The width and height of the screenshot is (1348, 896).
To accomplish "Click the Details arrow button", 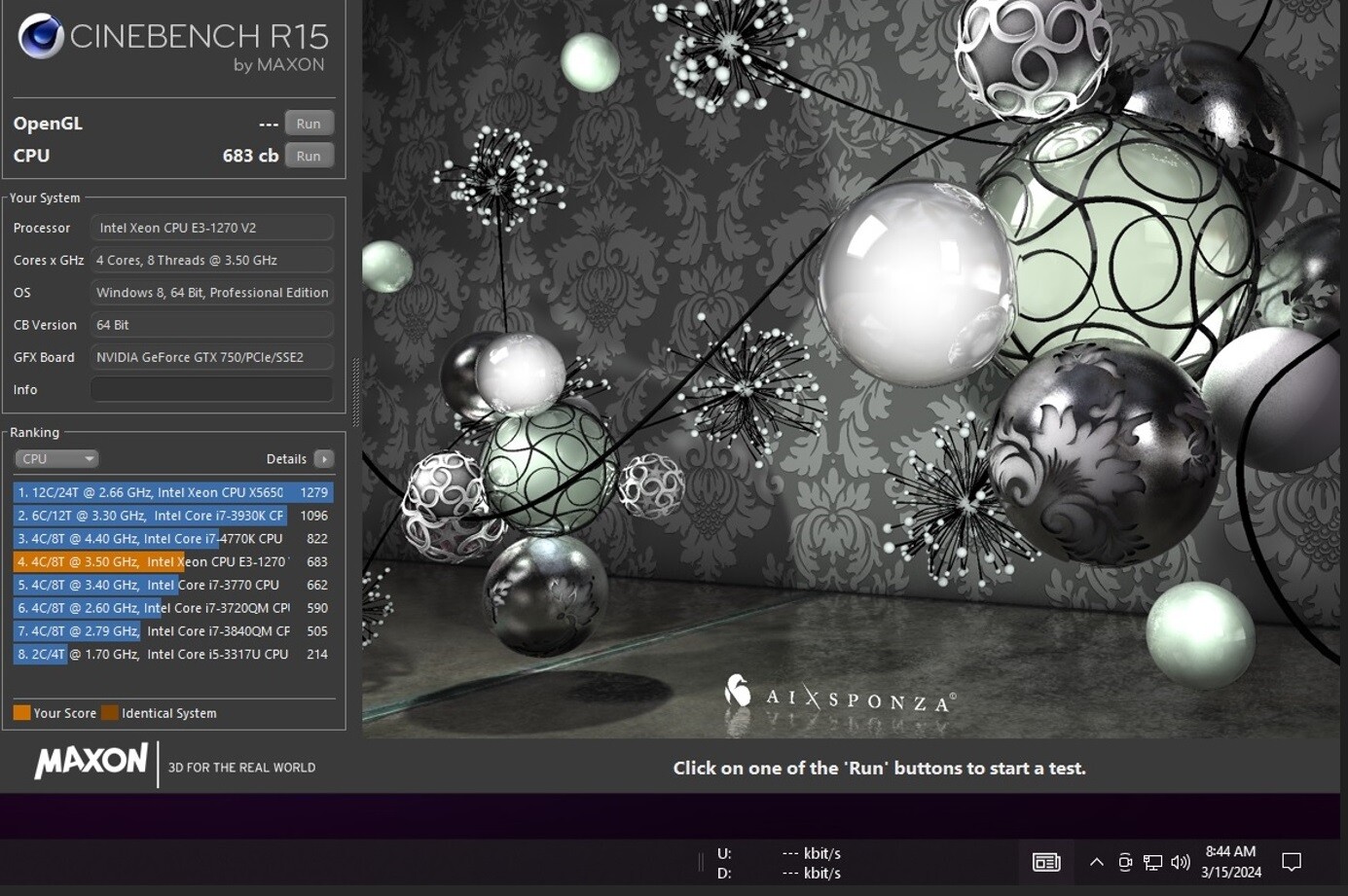I will (x=324, y=458).
